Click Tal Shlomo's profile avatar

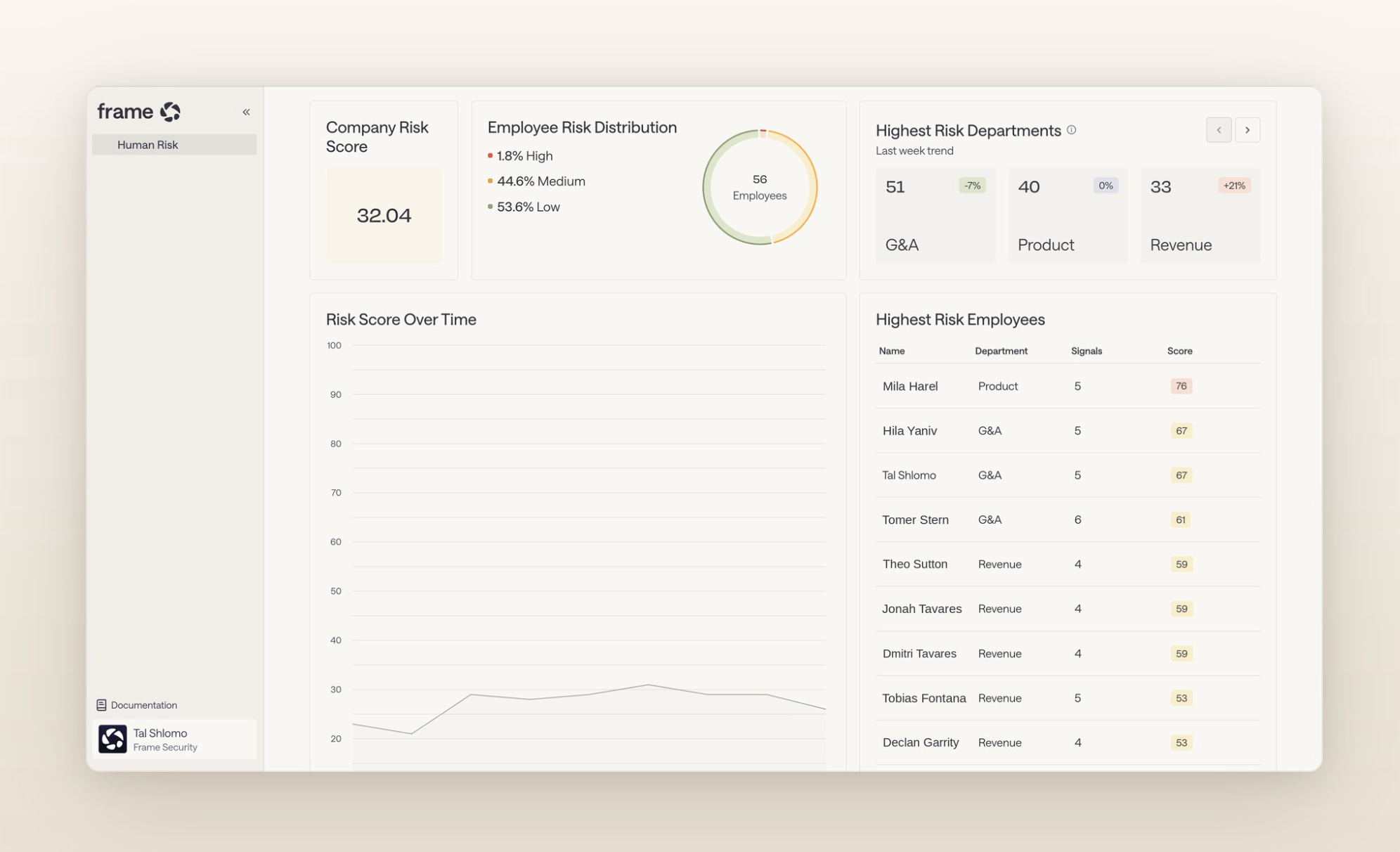tap(112, 739)
